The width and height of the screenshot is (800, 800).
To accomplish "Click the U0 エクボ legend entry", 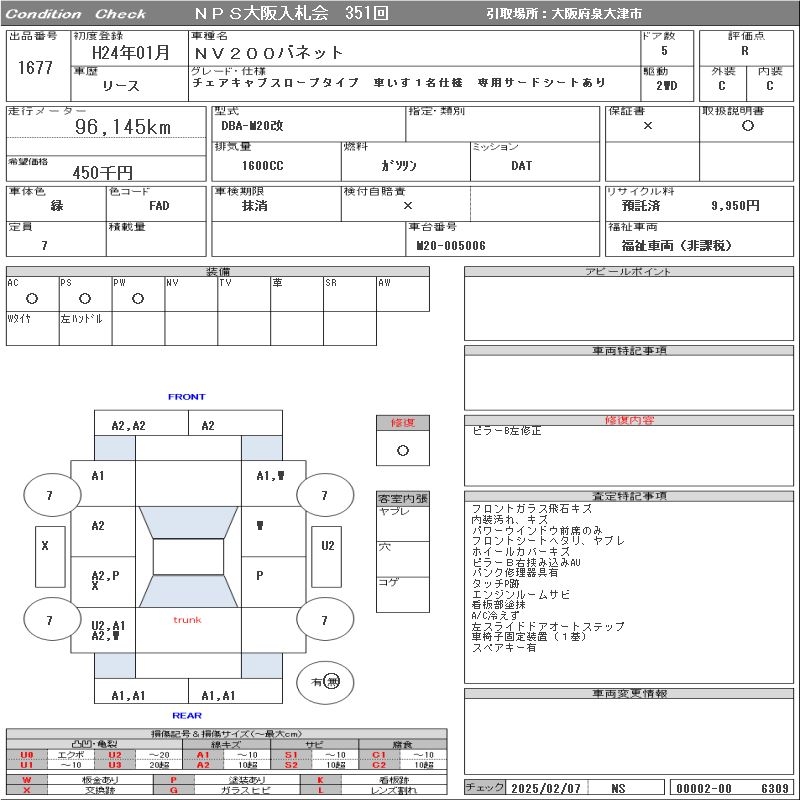I will click(x=49, y=755).
